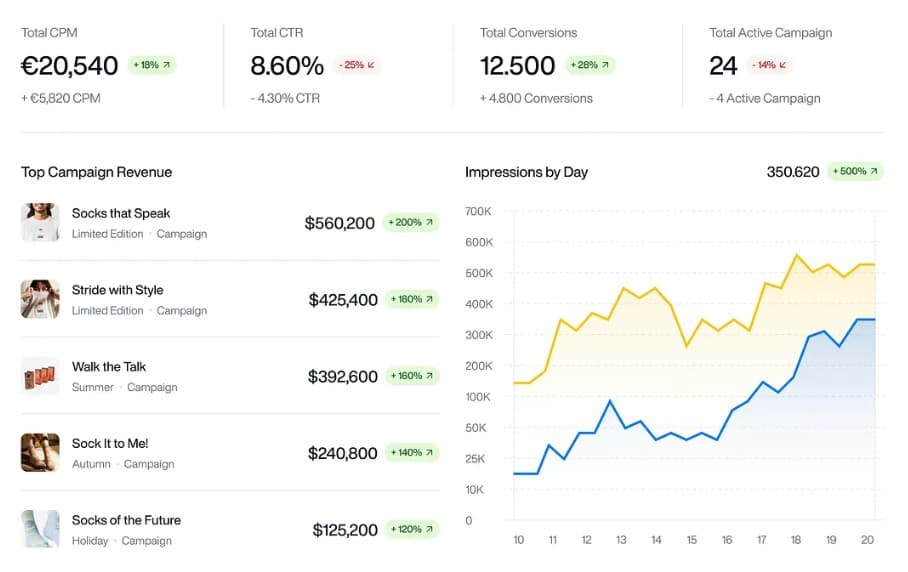The image size is (908, 572).
Task: Click the Socks of the Future thumbnail
Action: pos(40,529)
